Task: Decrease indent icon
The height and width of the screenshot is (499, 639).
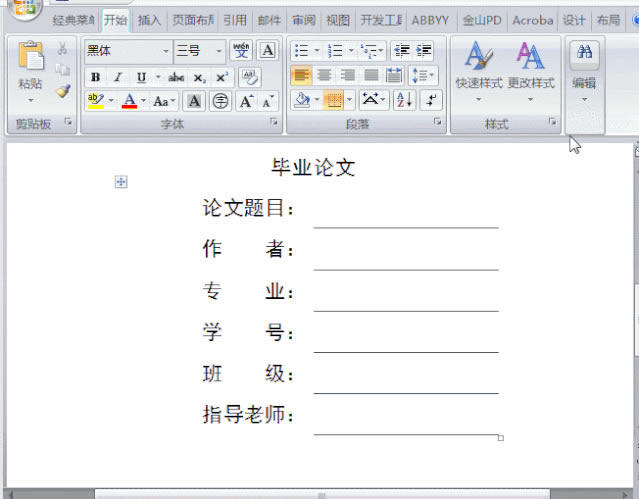Action: (x=402, y=51)
